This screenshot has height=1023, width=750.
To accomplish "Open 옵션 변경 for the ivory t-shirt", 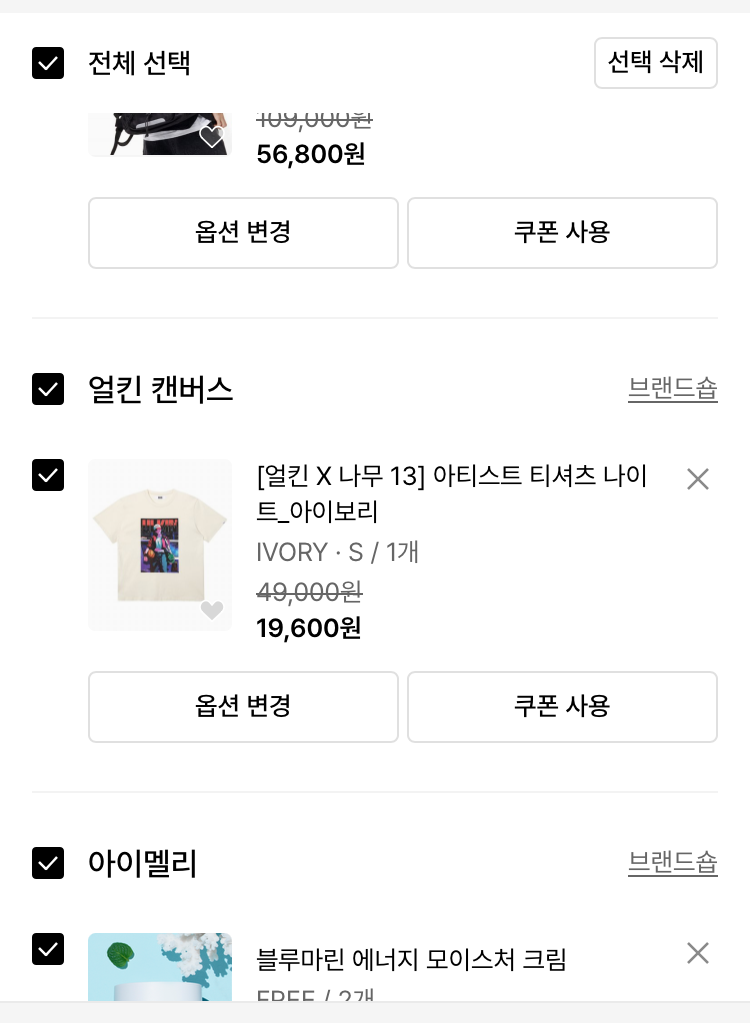I will click(243, 707).
